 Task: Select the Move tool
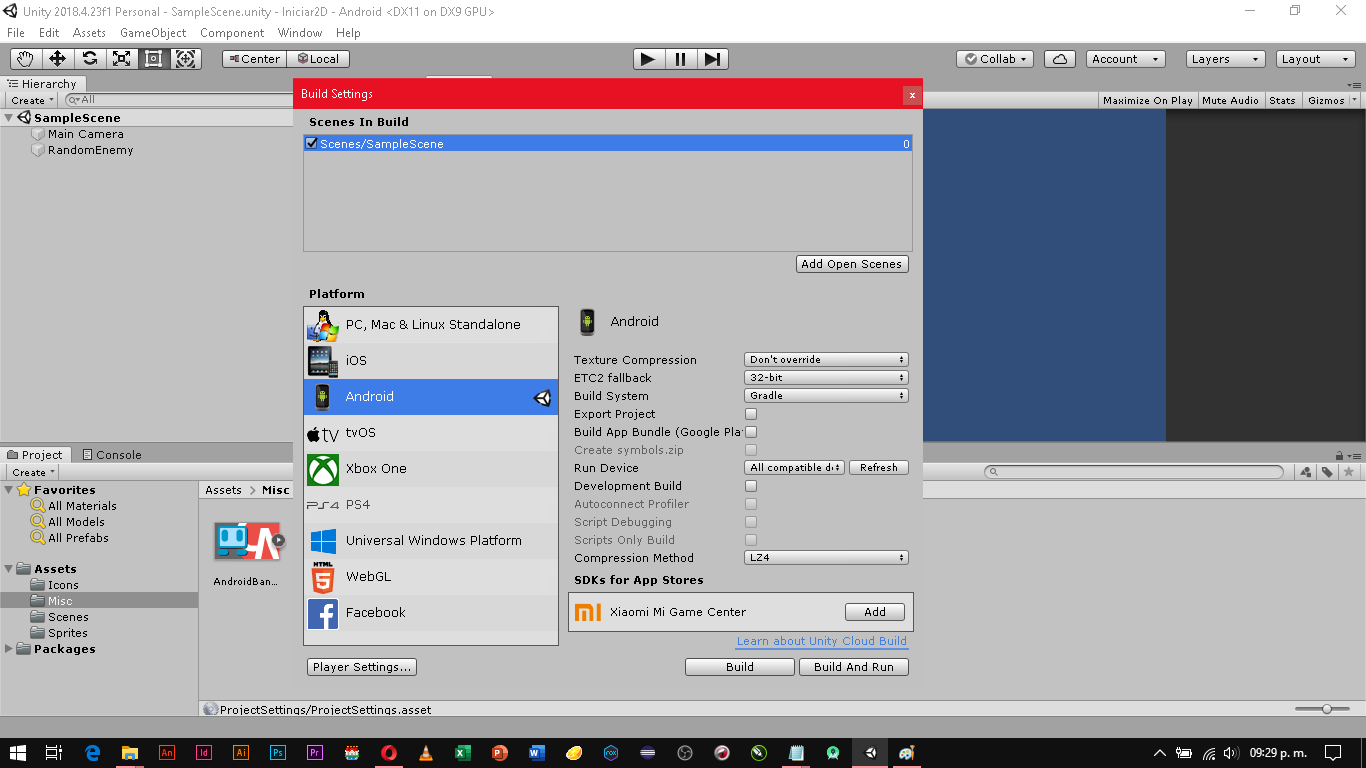click(x=57, y=58)
